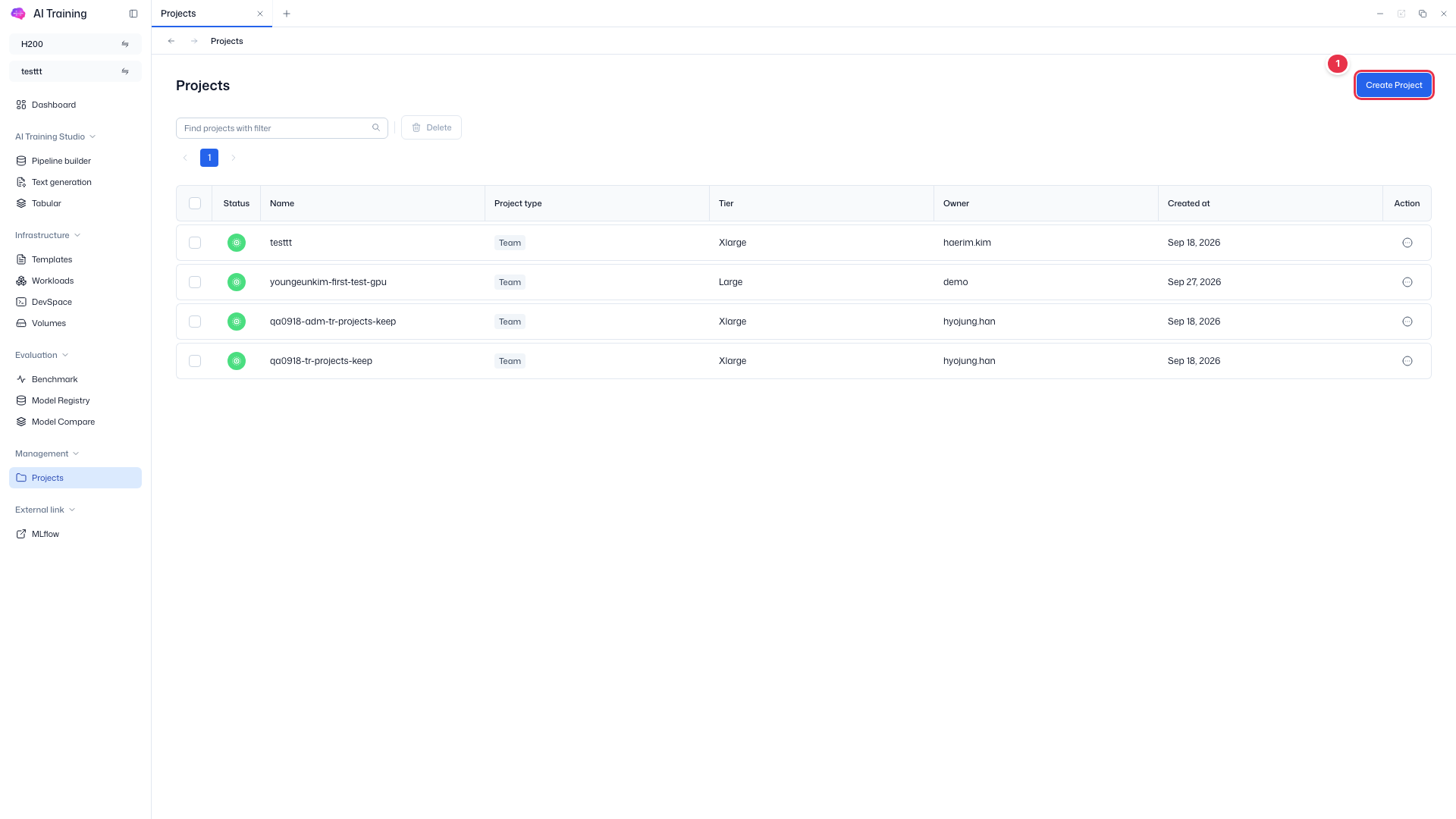Open DevSpace
This screenshot has height=819, width=1456.
pos(75,302)
